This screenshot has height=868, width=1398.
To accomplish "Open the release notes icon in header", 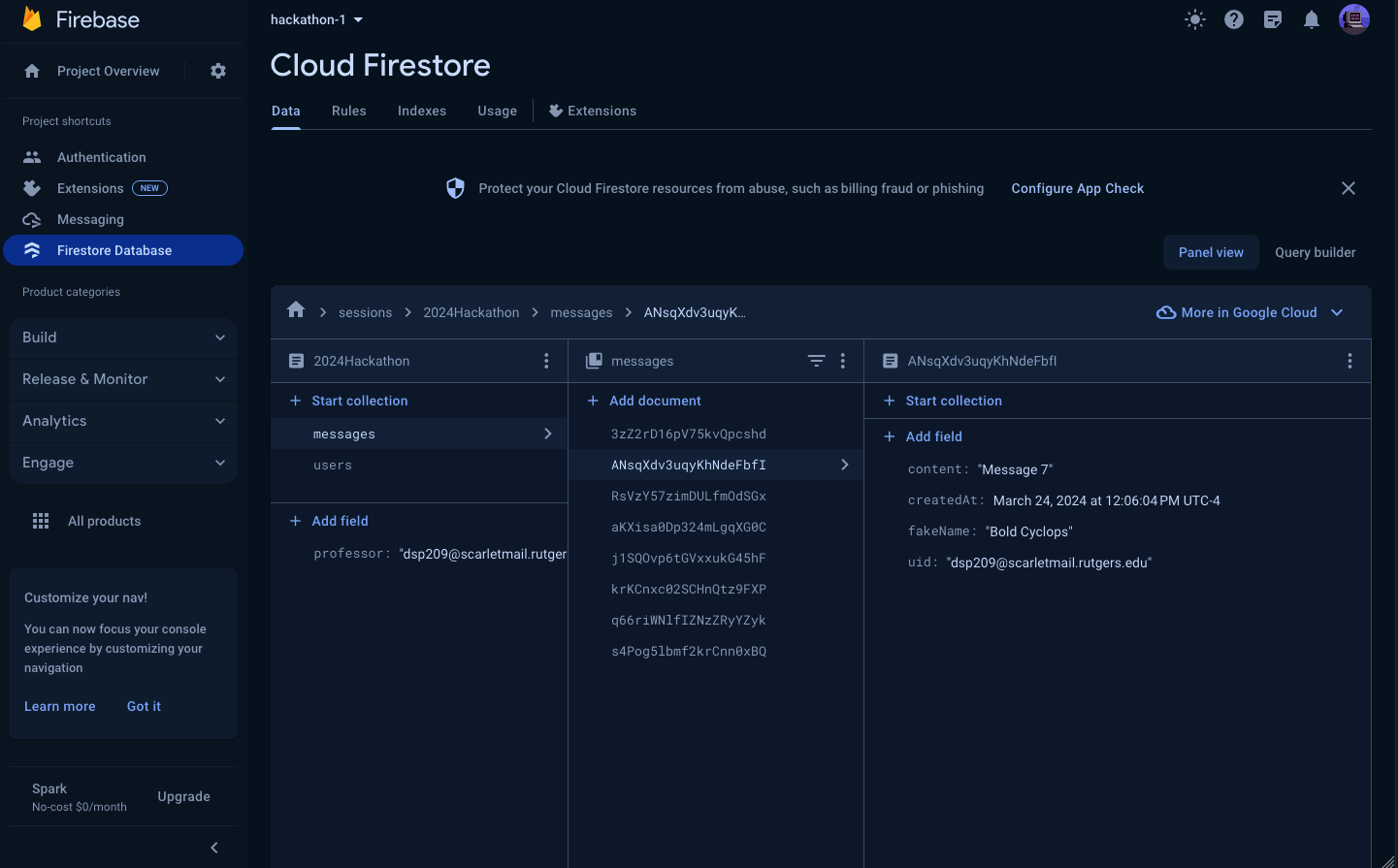I will [x=1273, y=19].
